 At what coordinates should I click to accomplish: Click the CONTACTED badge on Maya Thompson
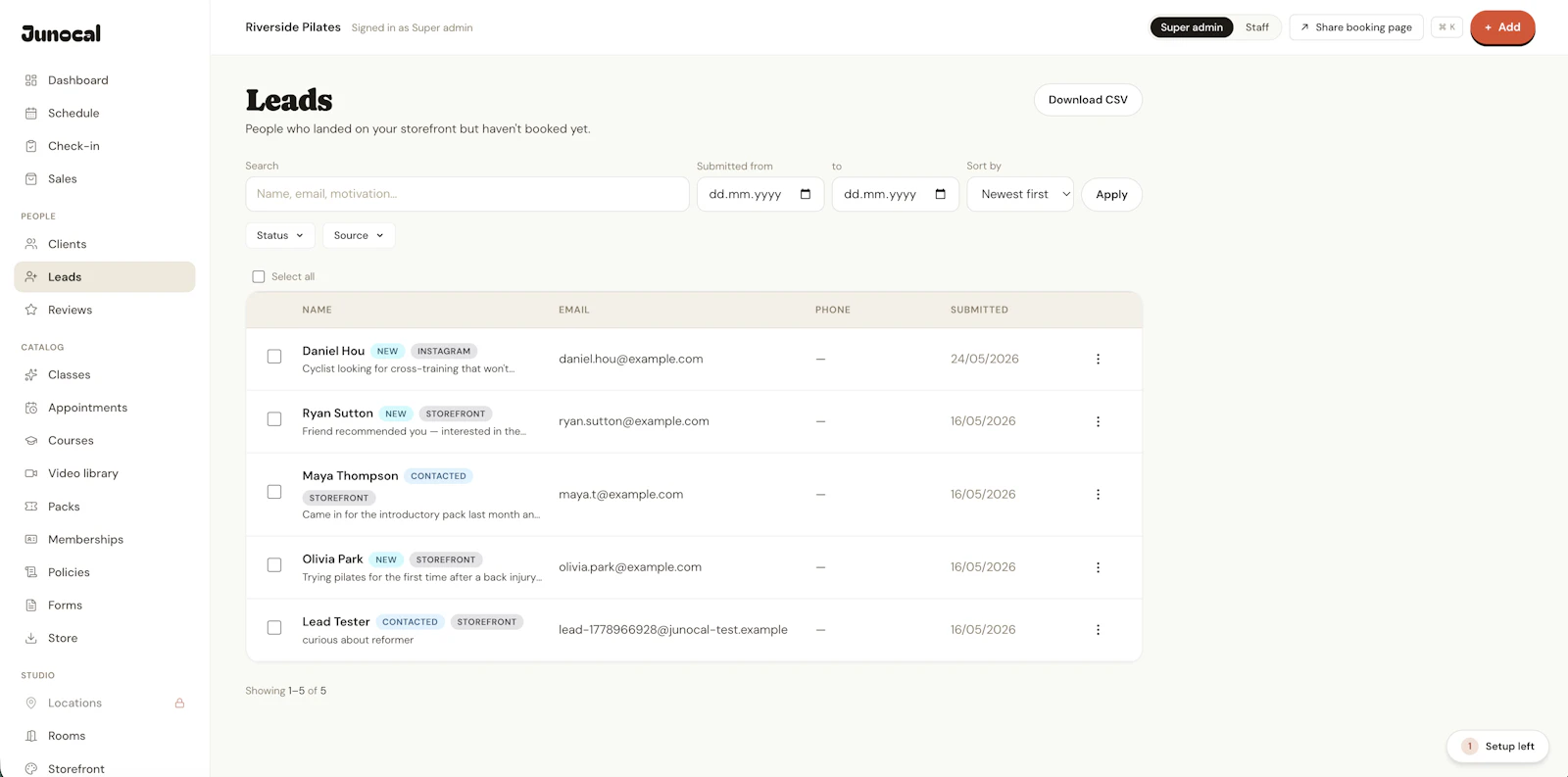tap(438, 476)
